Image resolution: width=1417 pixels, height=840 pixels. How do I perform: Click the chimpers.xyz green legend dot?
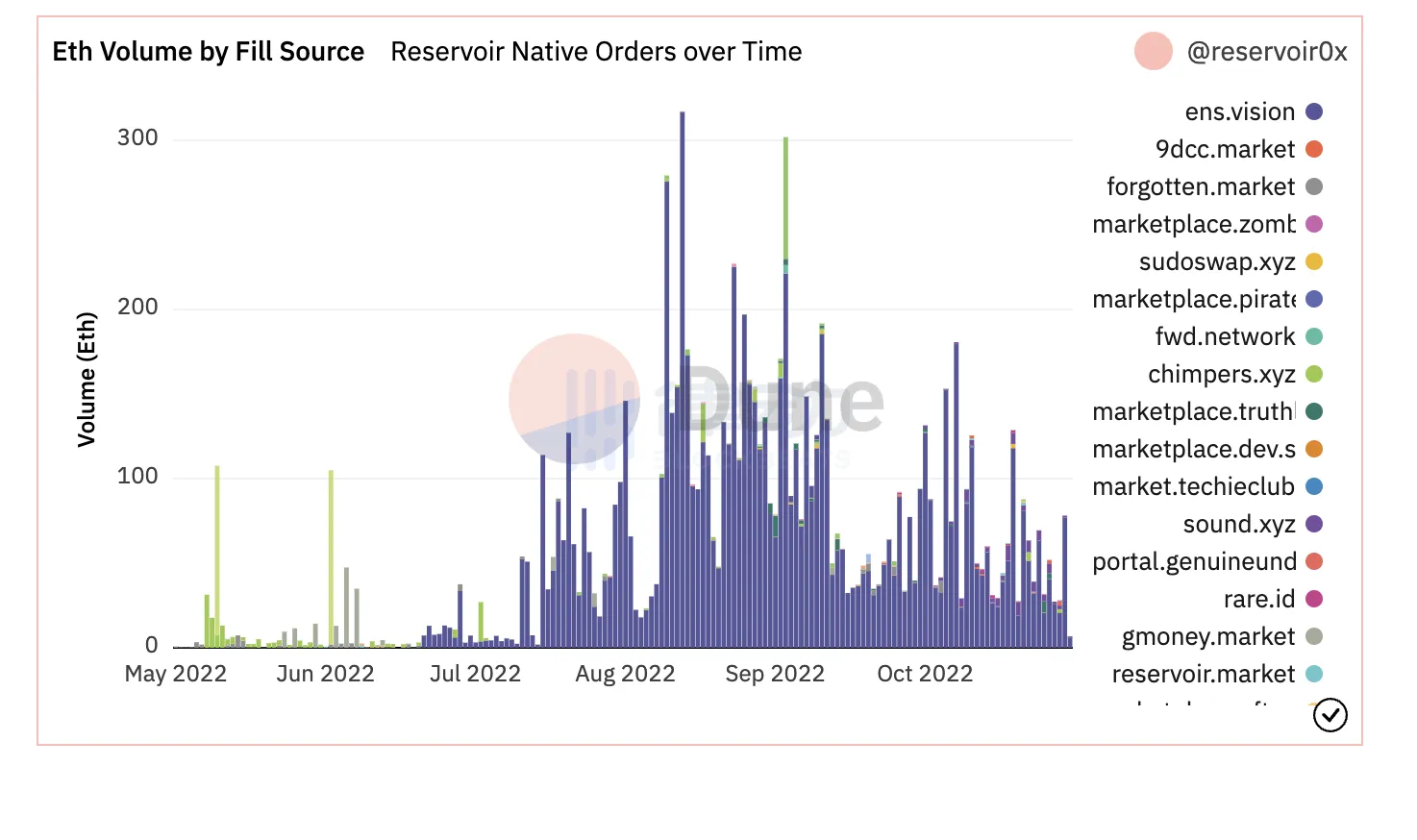(x=1314, y=375)
